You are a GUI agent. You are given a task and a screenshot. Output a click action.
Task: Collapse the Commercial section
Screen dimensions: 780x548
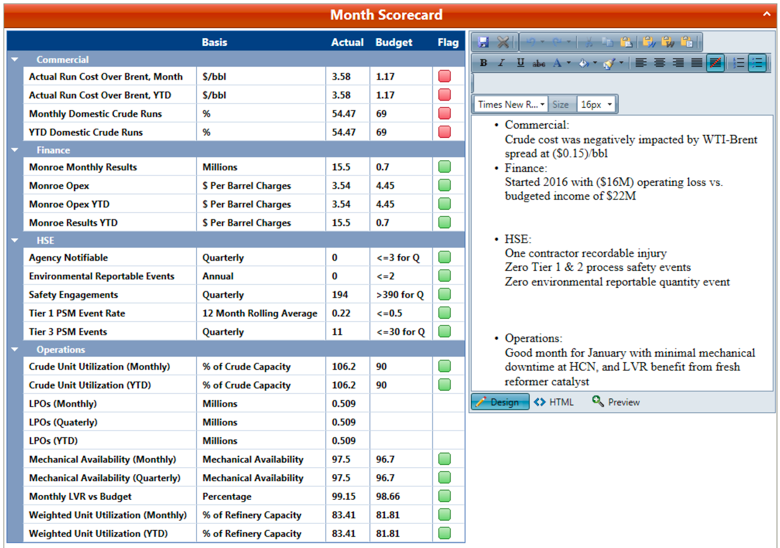(x=15, y=60)
